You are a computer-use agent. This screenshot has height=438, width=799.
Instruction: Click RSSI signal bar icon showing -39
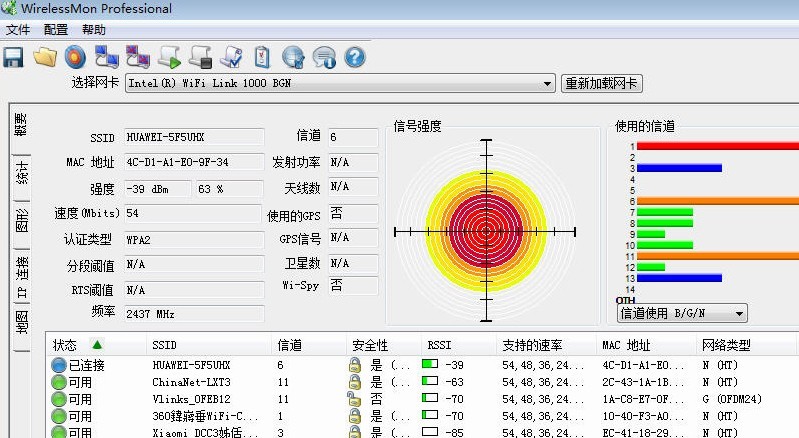click(430, 364)
